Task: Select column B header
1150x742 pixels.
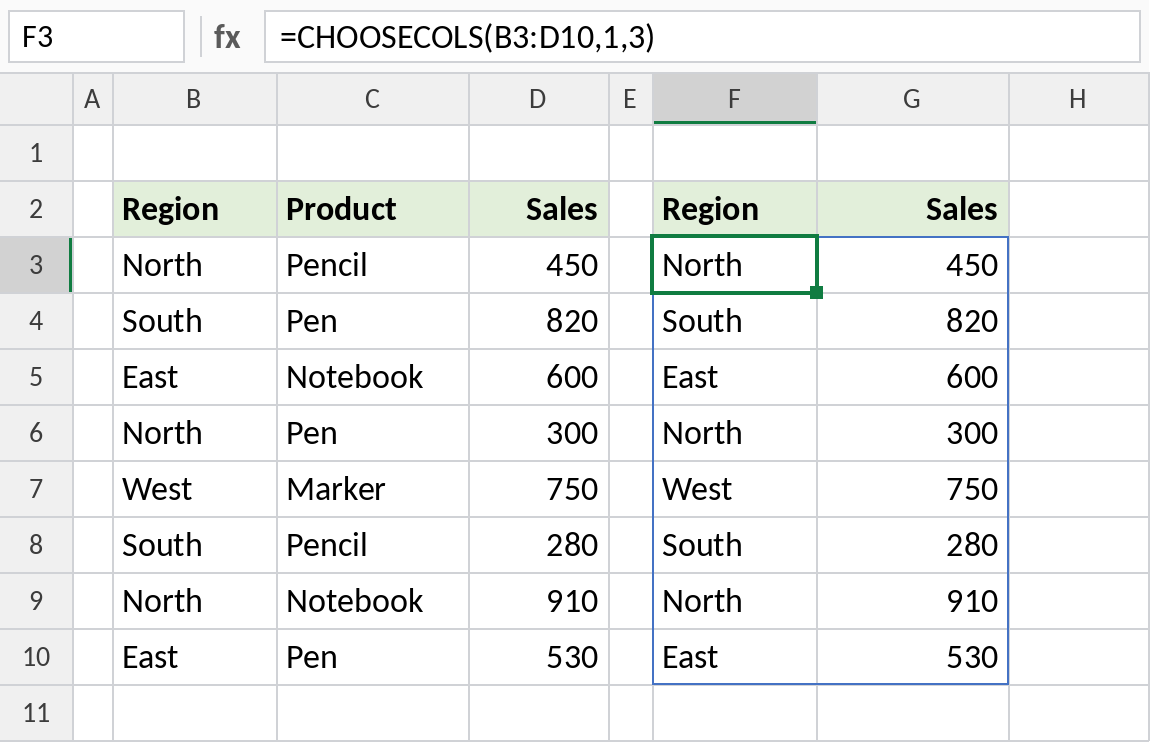Action: click(194, 99)
